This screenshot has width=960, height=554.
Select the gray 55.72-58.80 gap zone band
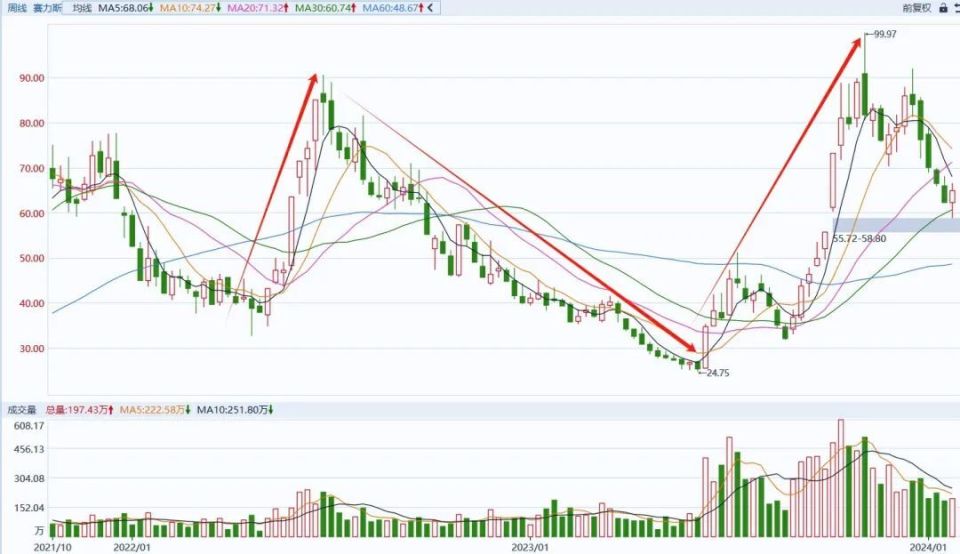[x=896, y=225]
